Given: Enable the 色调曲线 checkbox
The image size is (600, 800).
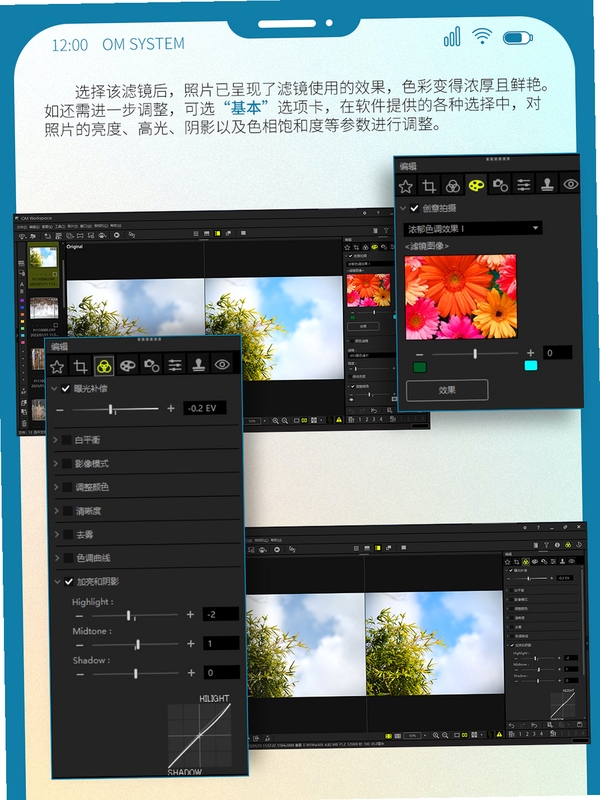Looking at the screenshot, I should point(68,558).
